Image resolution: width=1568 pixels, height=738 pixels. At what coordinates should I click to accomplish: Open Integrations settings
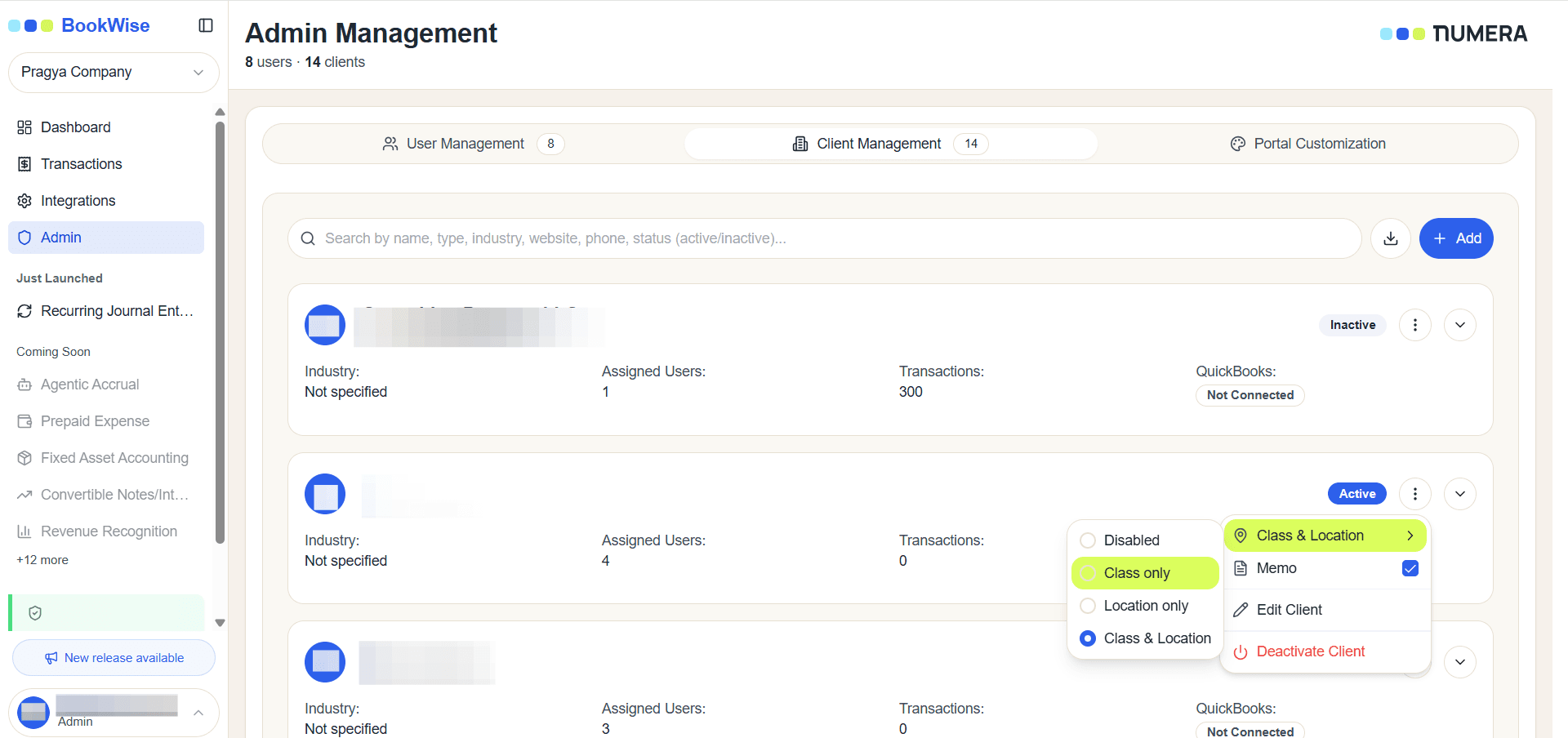[106, 201]
